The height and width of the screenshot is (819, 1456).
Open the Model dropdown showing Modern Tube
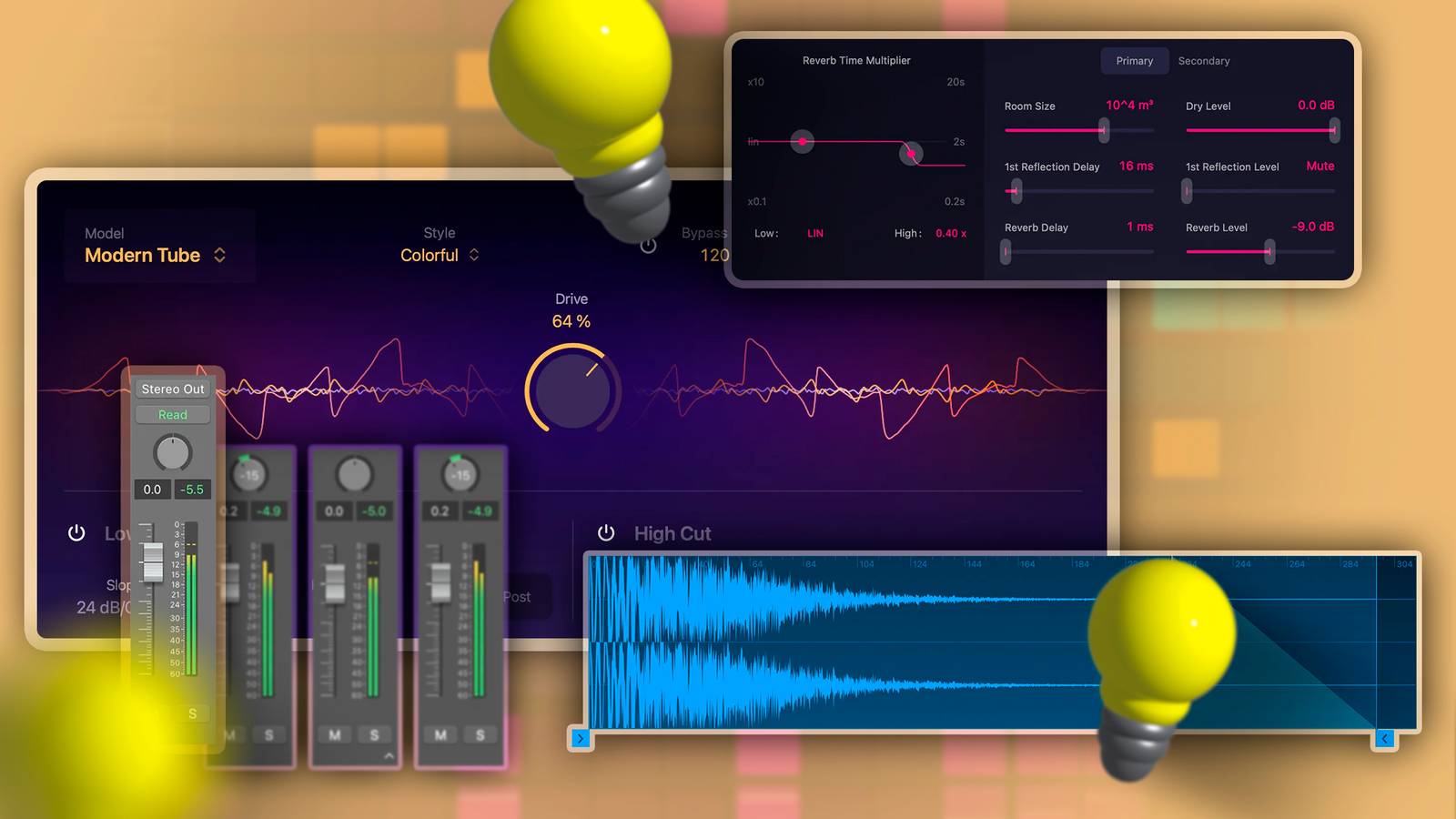pyautogui.click(x=151, y=256)
